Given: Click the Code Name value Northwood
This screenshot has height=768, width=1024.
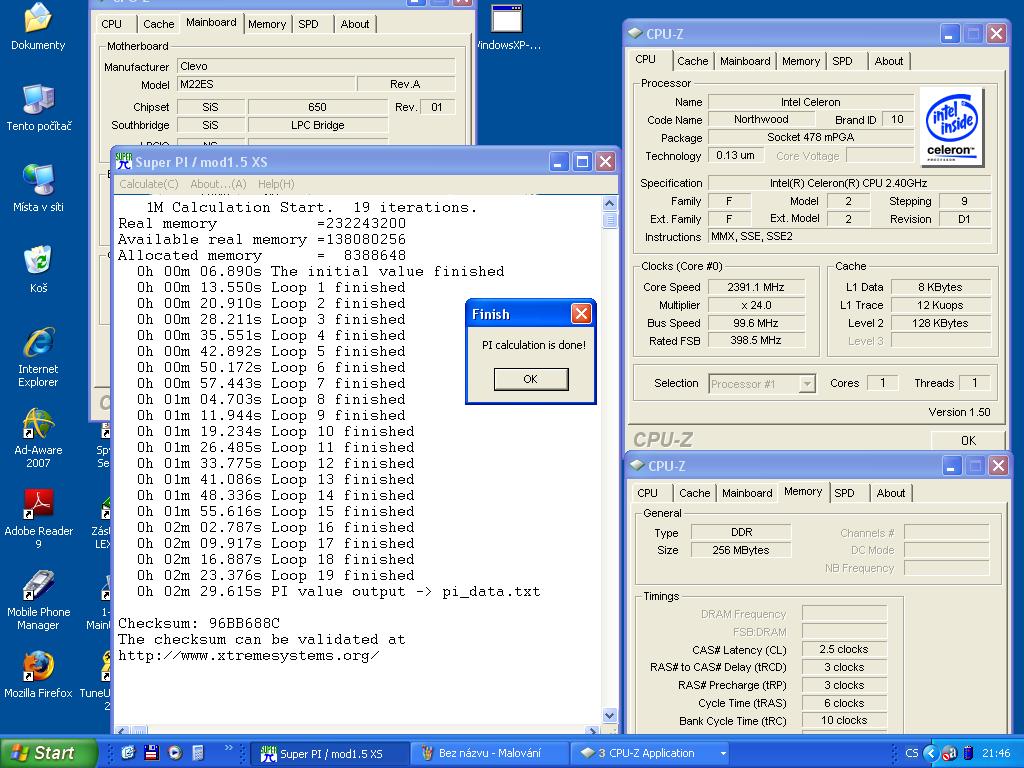Looking at the screenshot, I should tap(761, 120).
